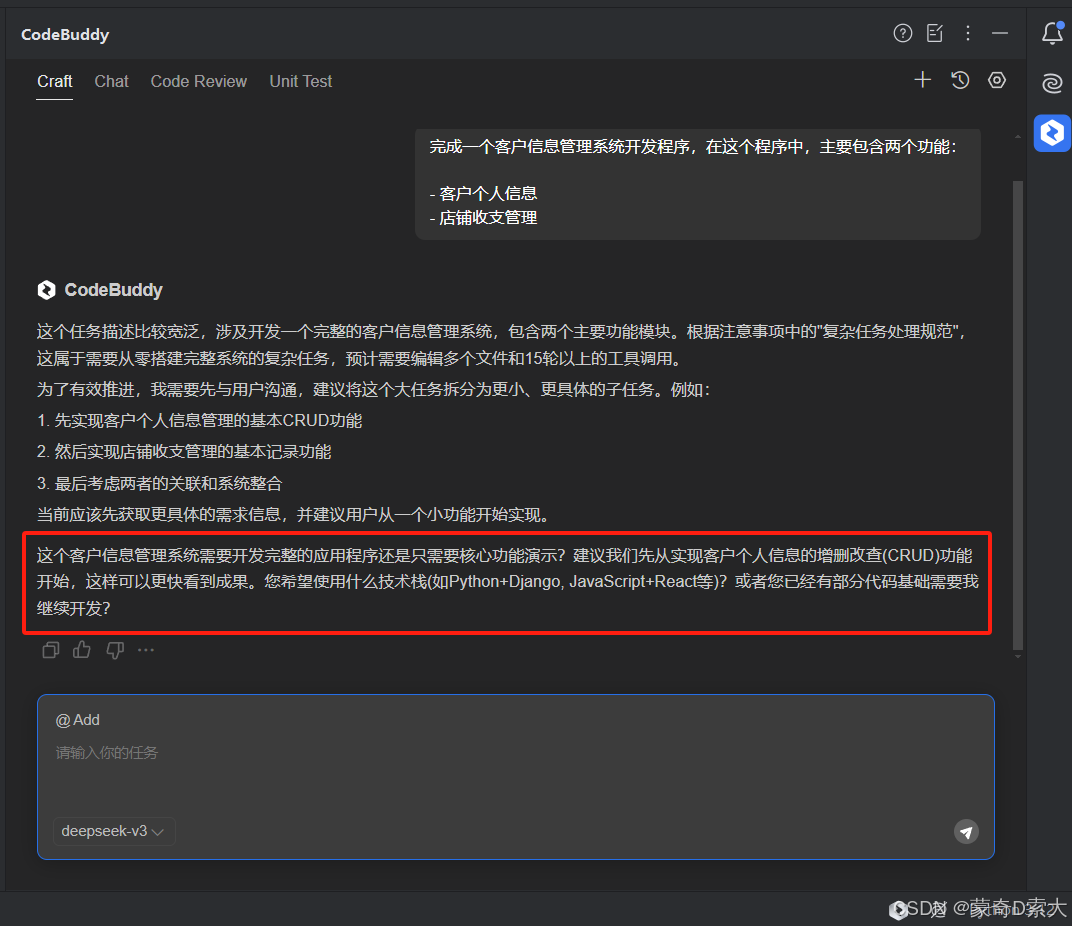The image size is (1072, 926).
Task: Click the line '- 客户个人信息'
Action: 483,194
